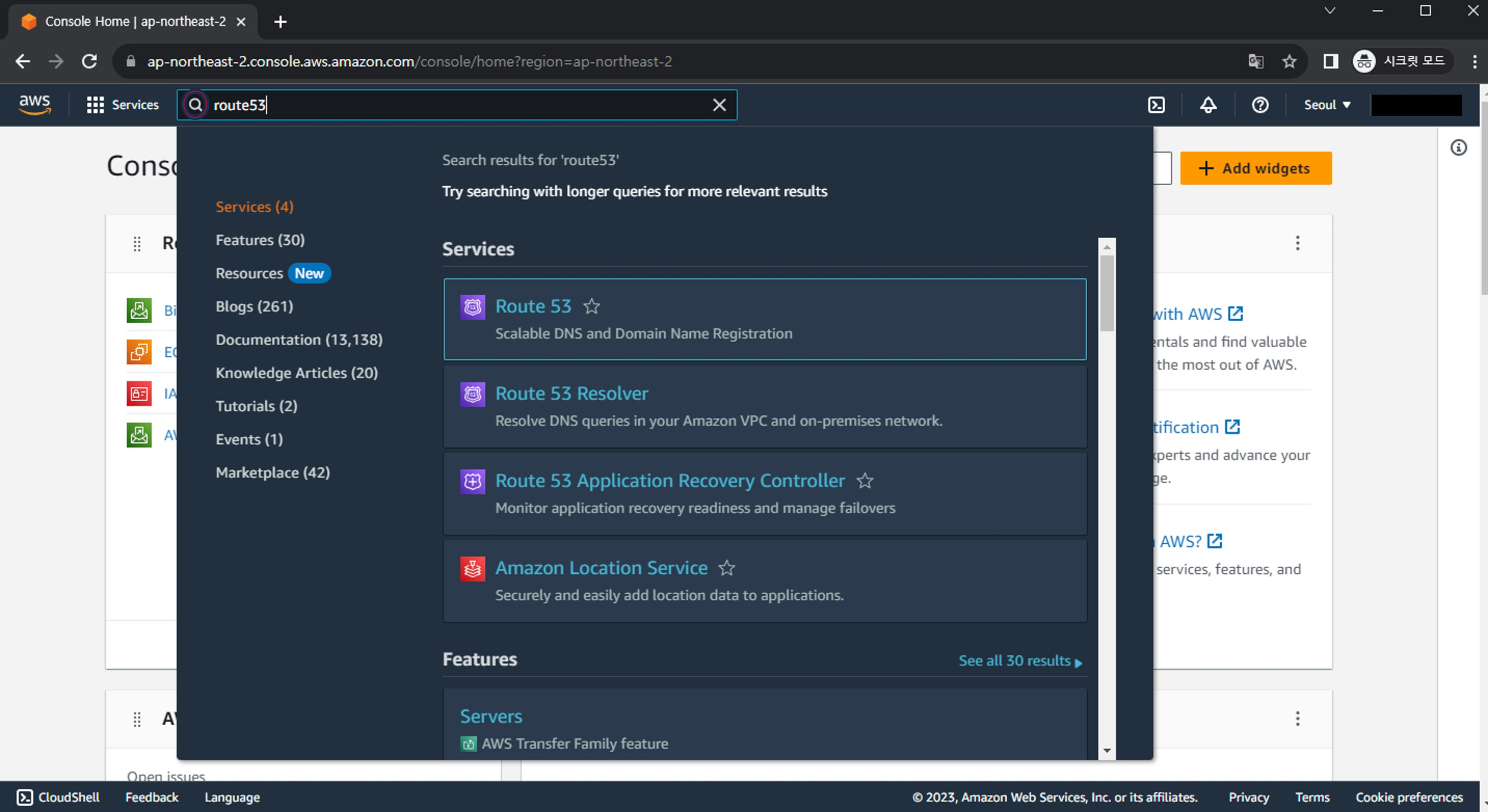
Task: Click the Amazon Location Service icon
Action: click(x=472, y=569)
